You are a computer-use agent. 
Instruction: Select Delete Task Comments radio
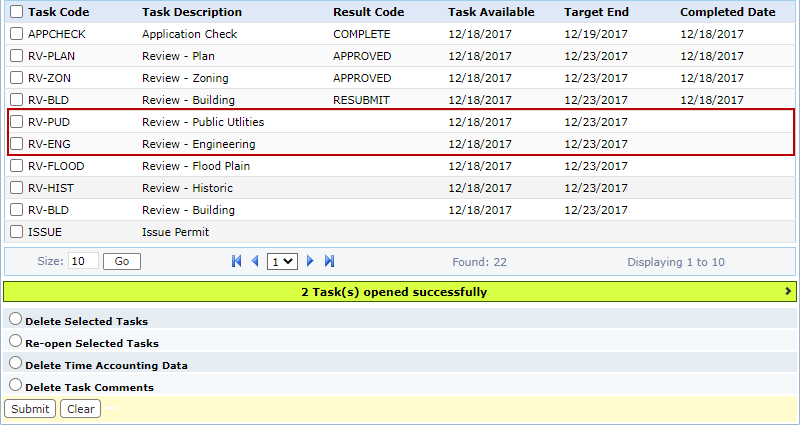tap(15, 386)
